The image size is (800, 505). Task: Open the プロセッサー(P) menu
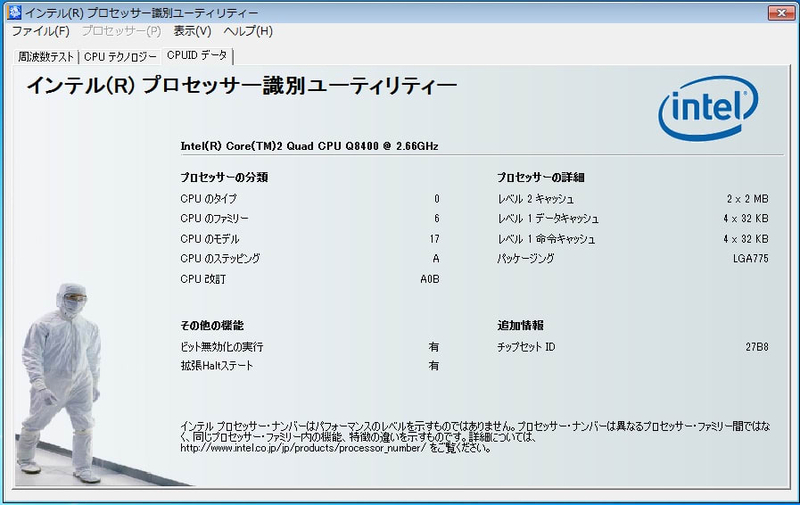(121, 31)
